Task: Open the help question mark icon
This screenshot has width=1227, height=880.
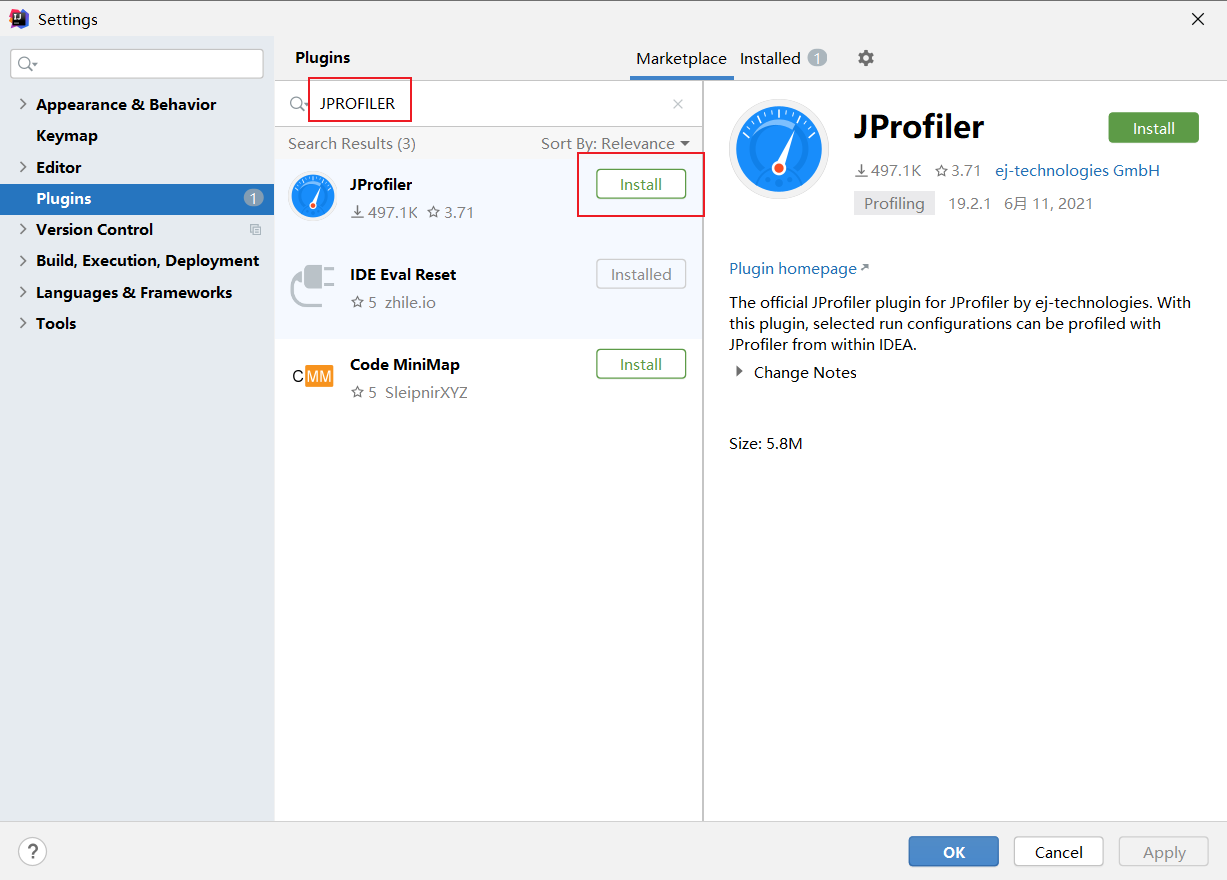Action: pyautogui.click(x=33, y=852)
